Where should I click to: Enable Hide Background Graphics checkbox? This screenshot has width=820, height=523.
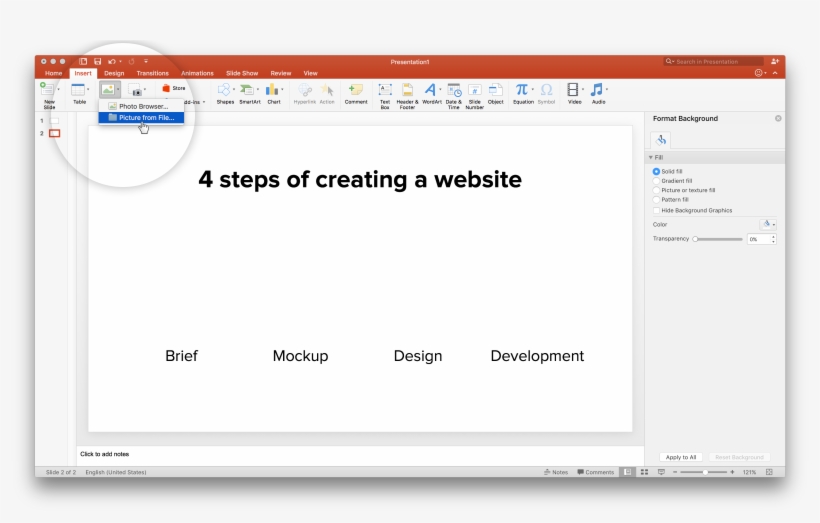(x=656, y=210)
